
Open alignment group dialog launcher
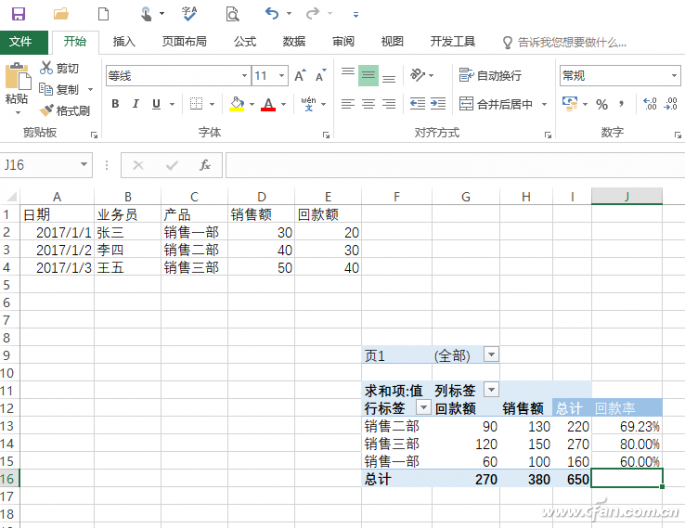pos(548,135)
